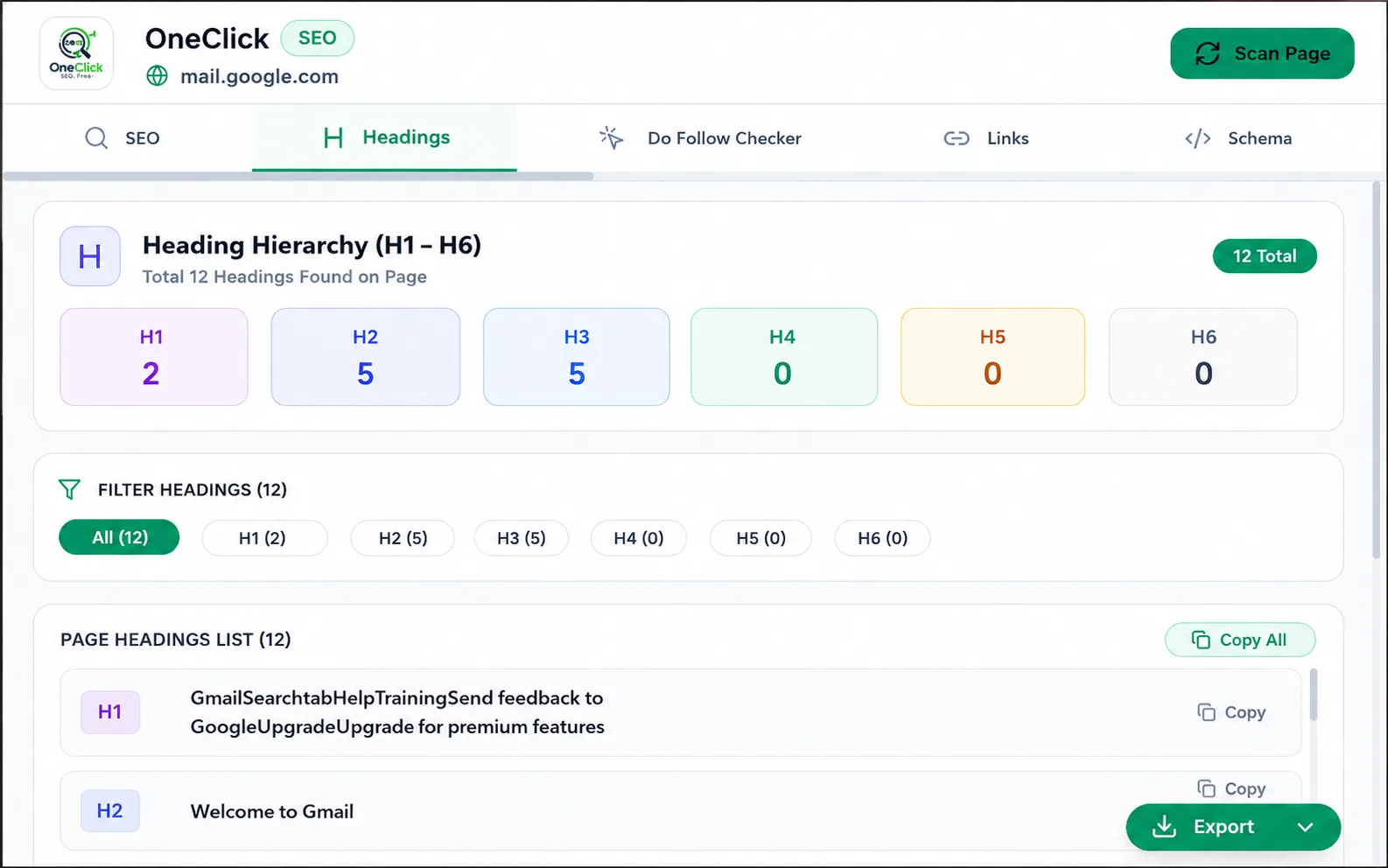
Task: Click the H2 badge beside Welcome to Gmail
Action: point(110,811)
